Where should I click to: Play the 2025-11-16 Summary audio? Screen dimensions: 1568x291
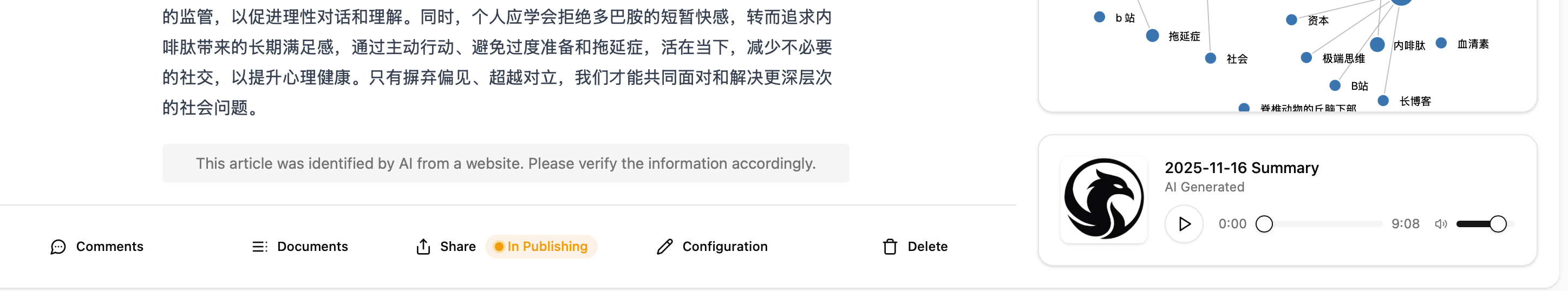coord(1183,224)
